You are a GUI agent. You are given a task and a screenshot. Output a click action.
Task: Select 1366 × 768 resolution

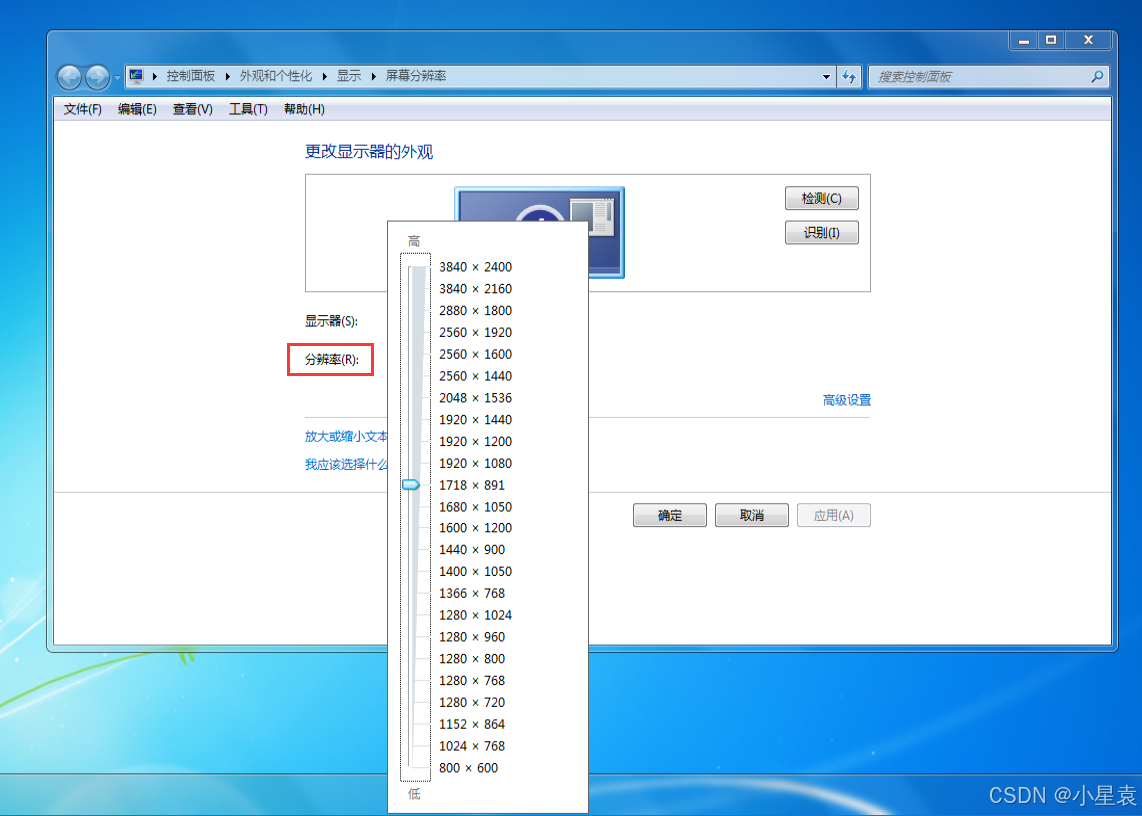click(x=471, y=593)
